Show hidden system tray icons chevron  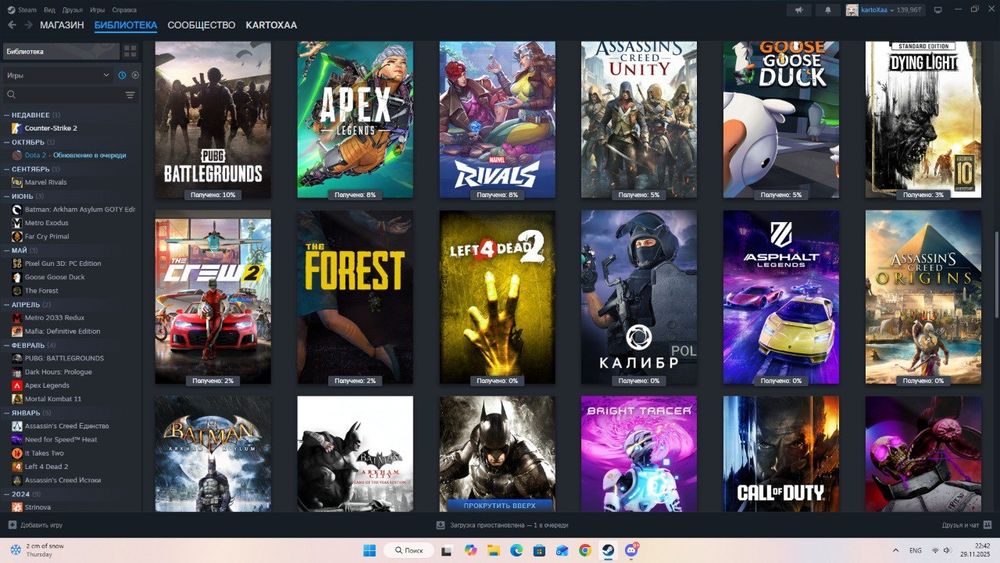point(895,550)
